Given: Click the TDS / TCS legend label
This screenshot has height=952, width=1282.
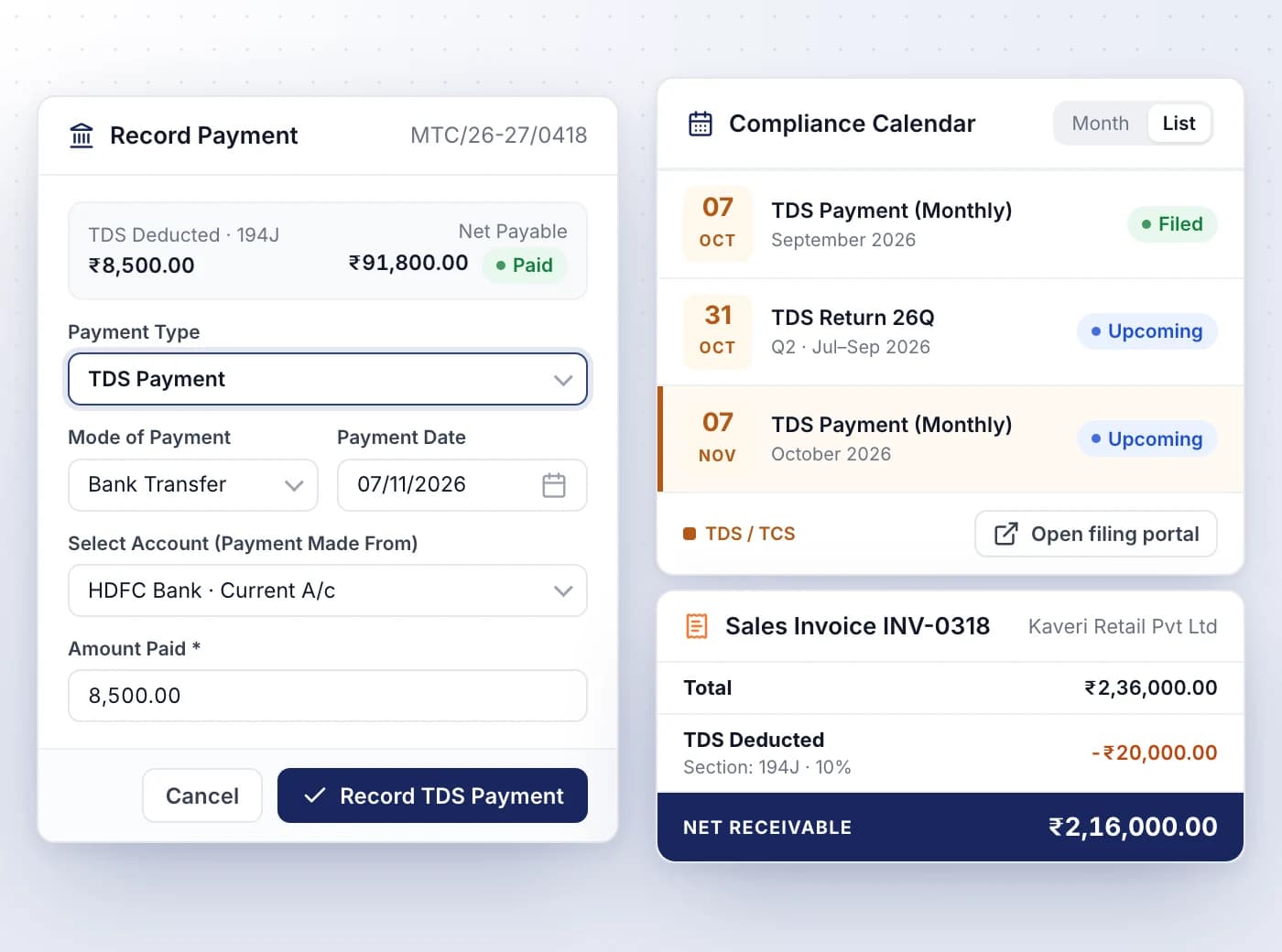Looking at the screenshot, I should click(x=750, y=534).
